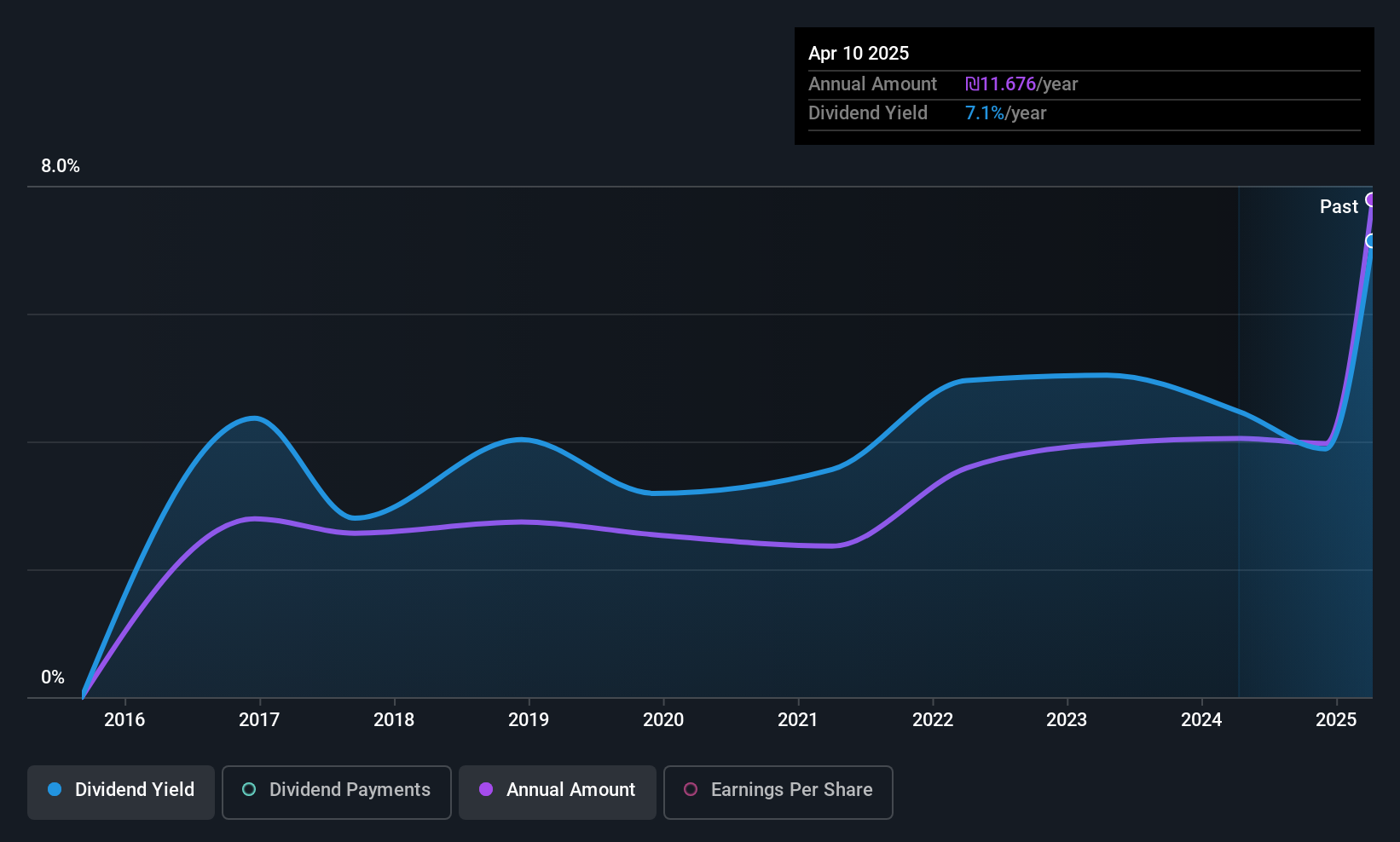Enable the Dividend Payments series

(x=337, y=793)
